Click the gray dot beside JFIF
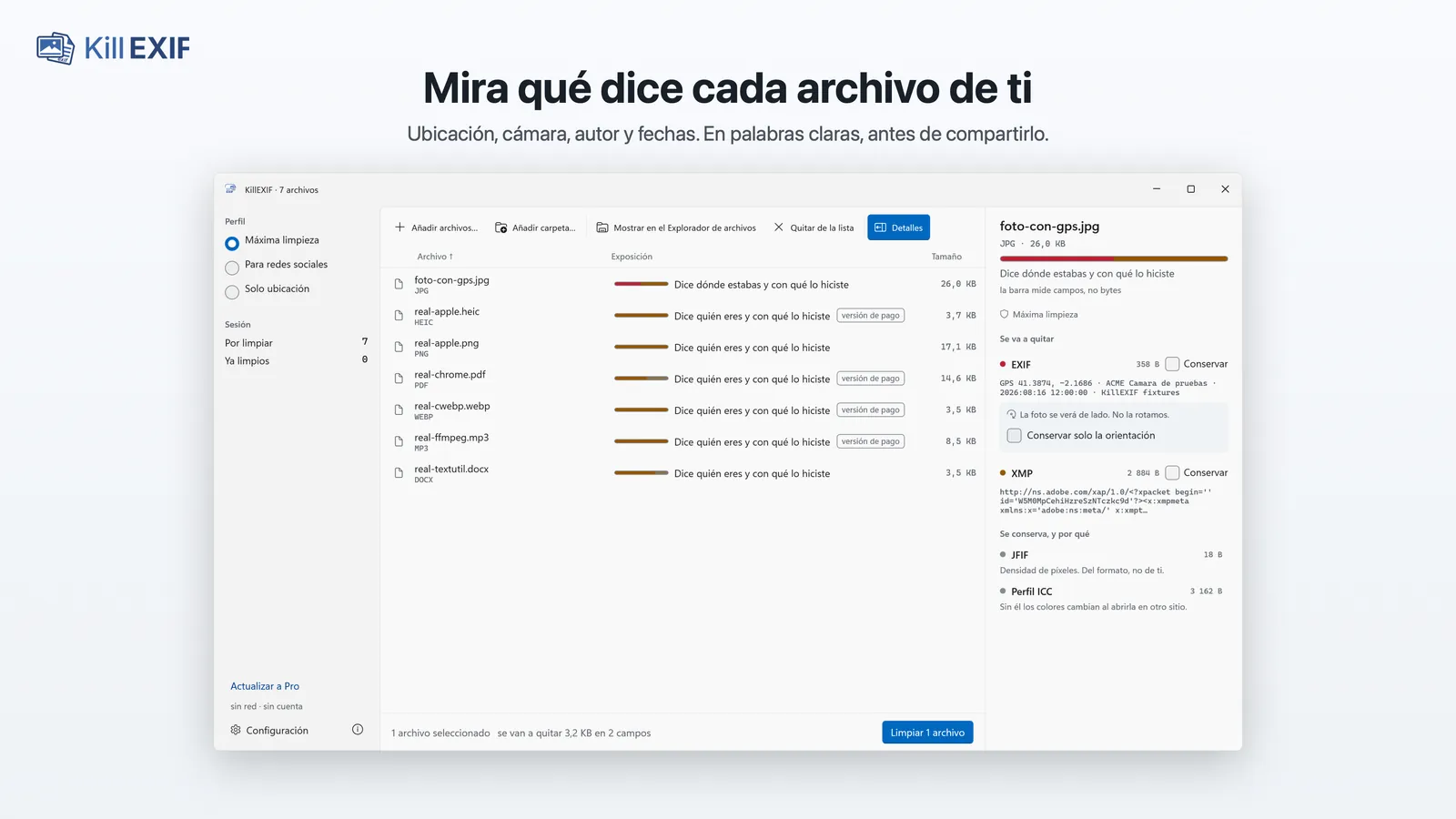This screenshot has width=1456, height=819. [1003, 554]
